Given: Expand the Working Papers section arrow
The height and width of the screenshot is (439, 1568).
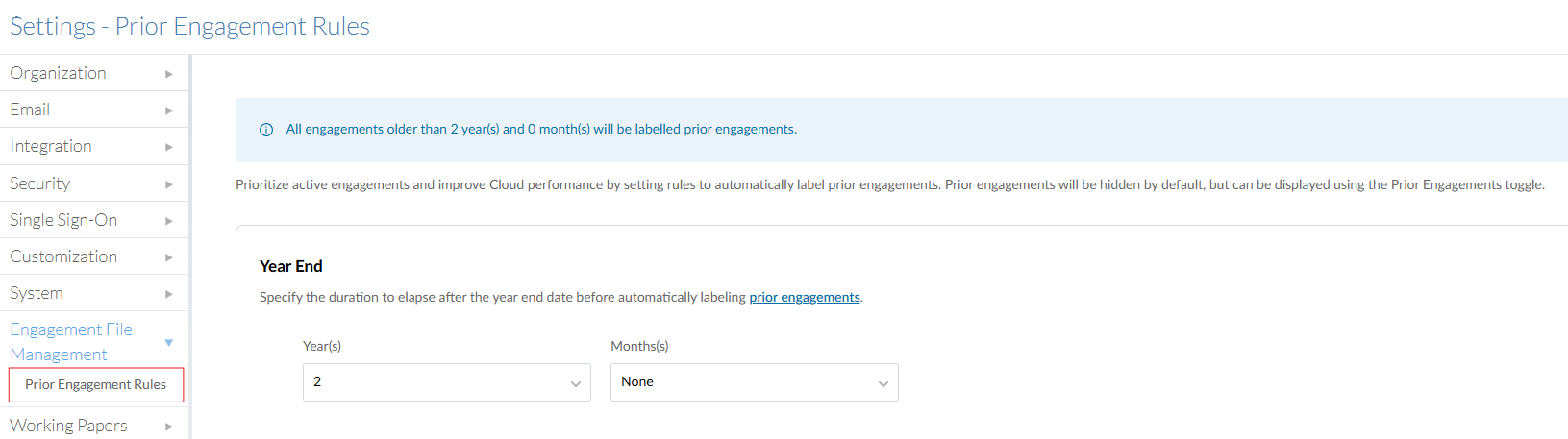Looking at the screenshot, I should point(169,427).
